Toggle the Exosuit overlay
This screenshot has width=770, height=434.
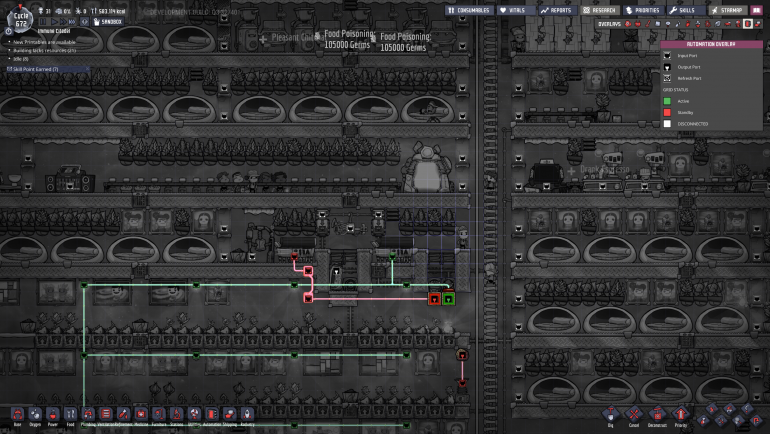[x=738, y=24]
